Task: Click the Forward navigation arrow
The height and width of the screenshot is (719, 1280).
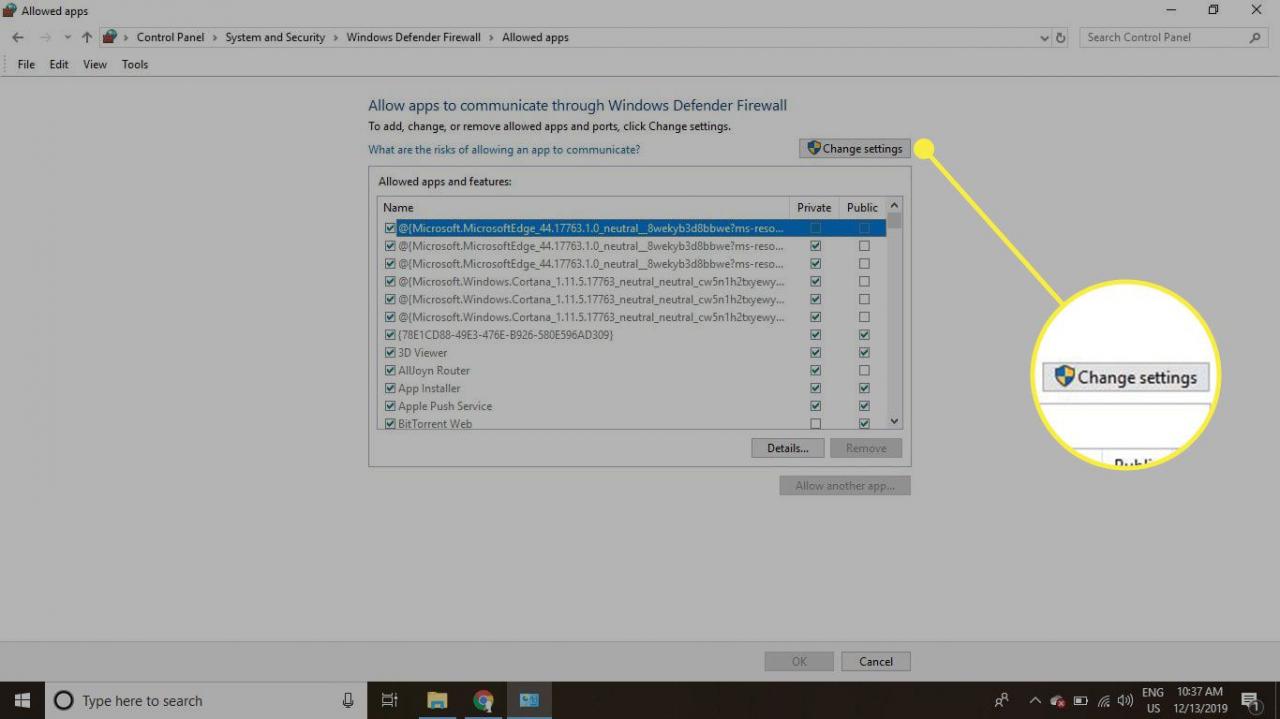Action: pos(45,37)
